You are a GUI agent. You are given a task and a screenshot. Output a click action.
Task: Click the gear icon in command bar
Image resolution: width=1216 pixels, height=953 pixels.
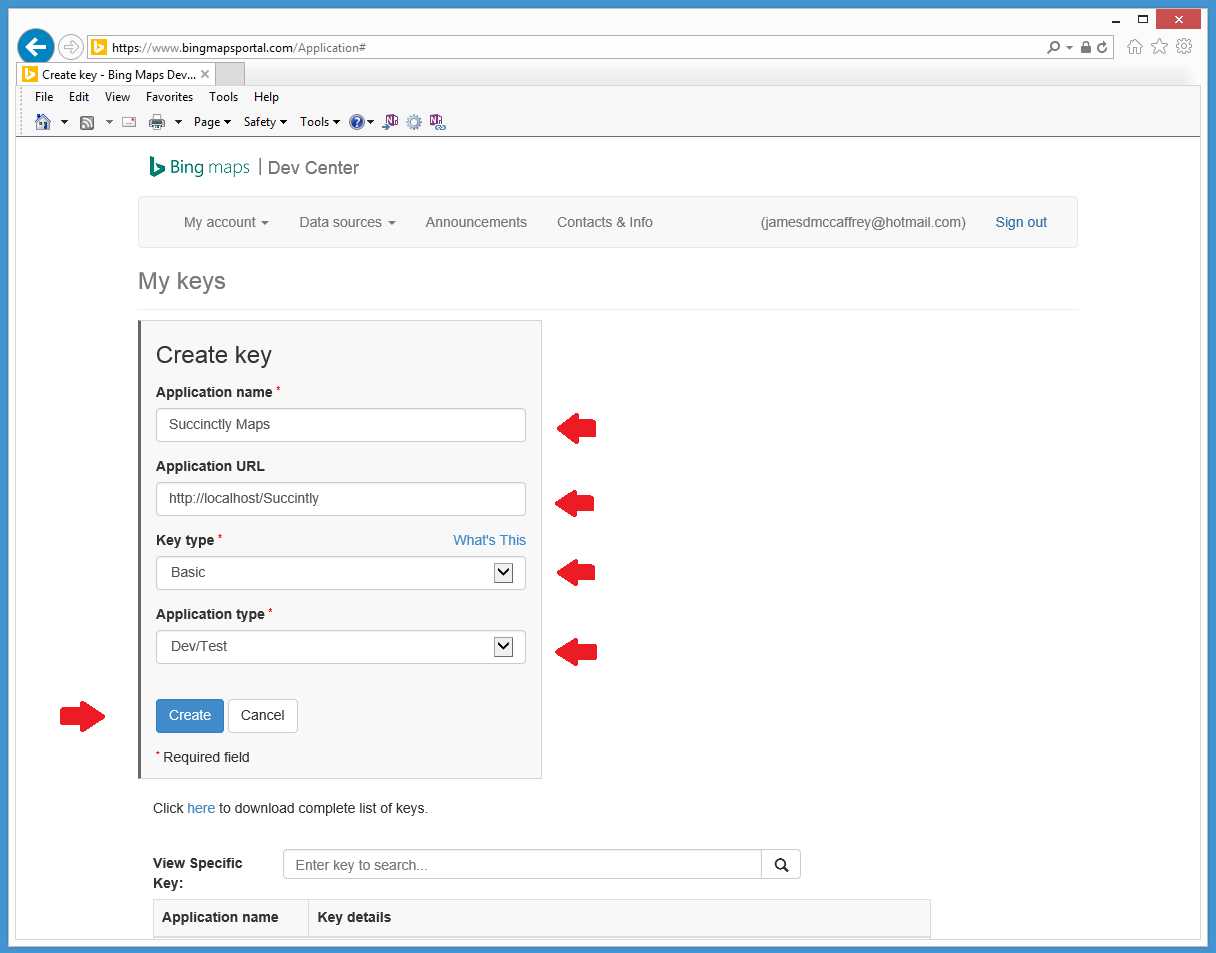(x=414, y=122)
